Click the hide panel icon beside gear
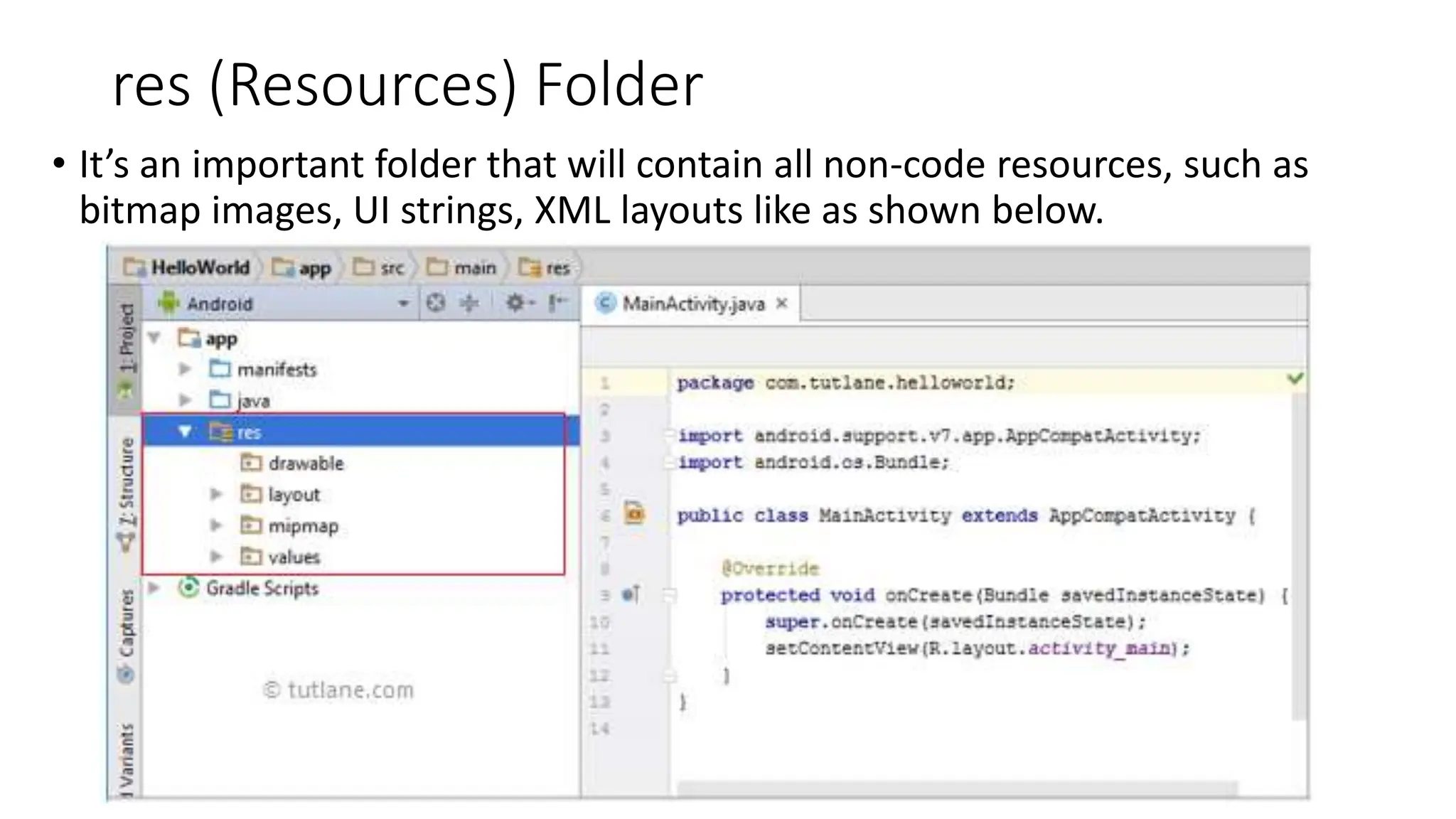The width and height of the screenshot is (1456, 819). click(557, 304)
